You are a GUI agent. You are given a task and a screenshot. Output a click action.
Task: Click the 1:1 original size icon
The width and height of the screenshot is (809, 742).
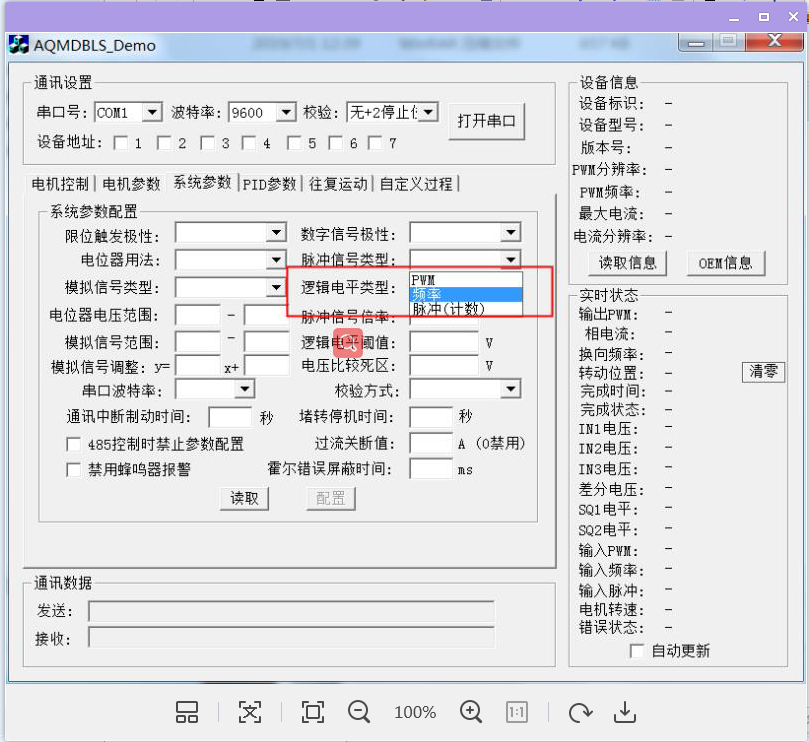tap(516, 713)
